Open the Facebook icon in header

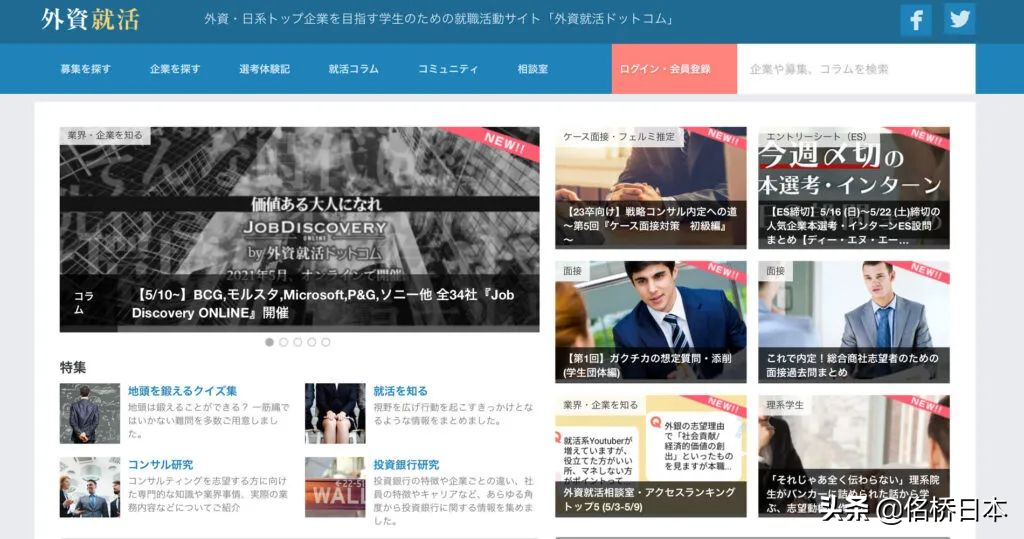[x=915, y=19]
